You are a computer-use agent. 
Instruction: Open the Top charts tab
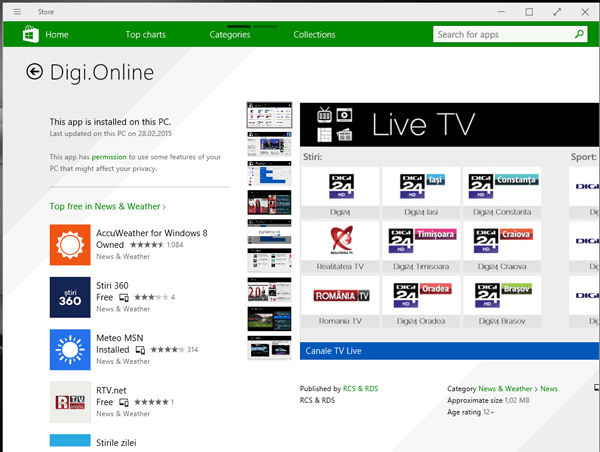[x=146, y=34]
